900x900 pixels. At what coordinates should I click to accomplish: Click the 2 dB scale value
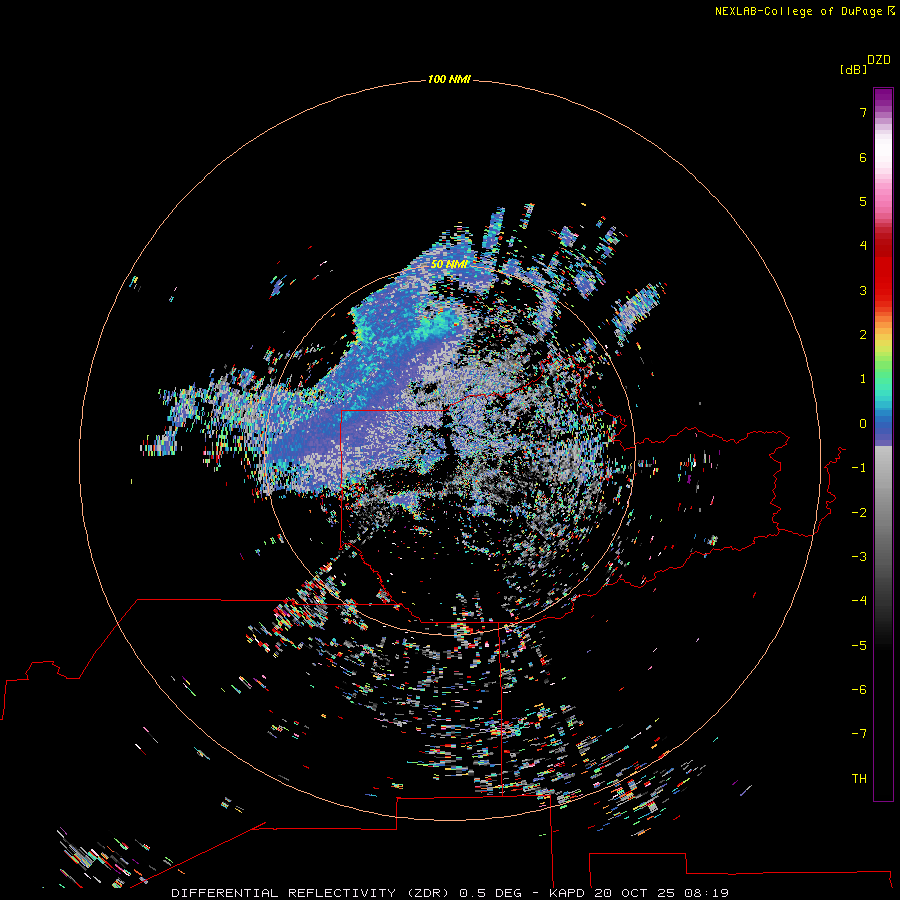(x=863, y=335)
